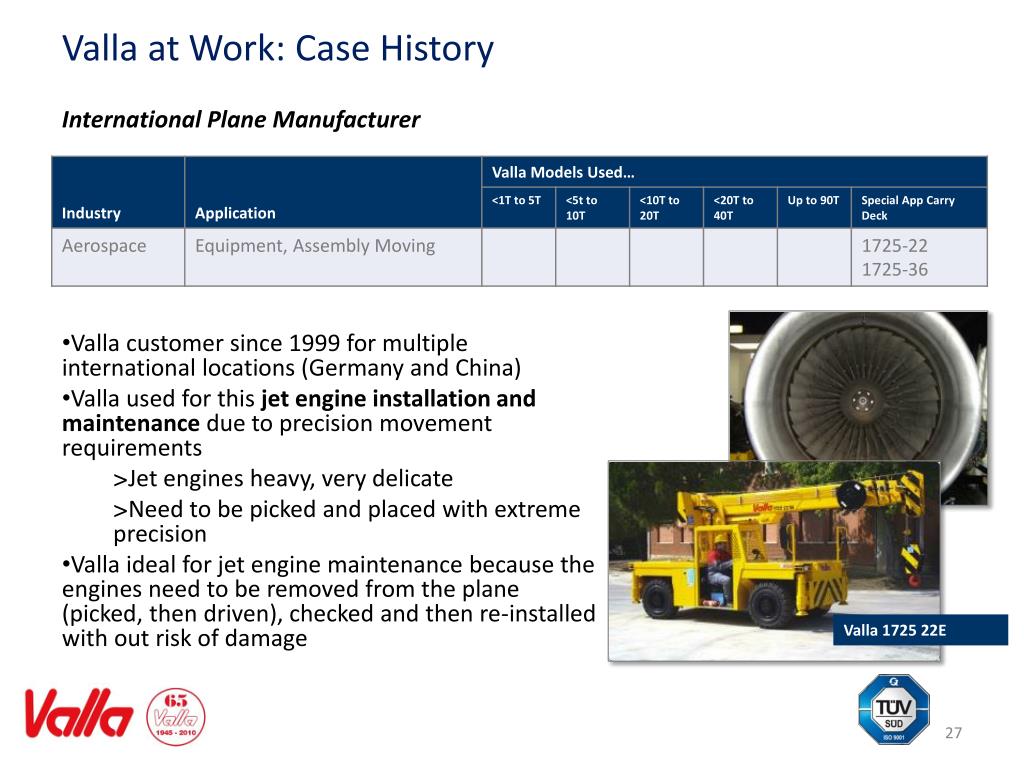Click the '1725-36' model value
The image size is (1024, 768).
(894, 269)
